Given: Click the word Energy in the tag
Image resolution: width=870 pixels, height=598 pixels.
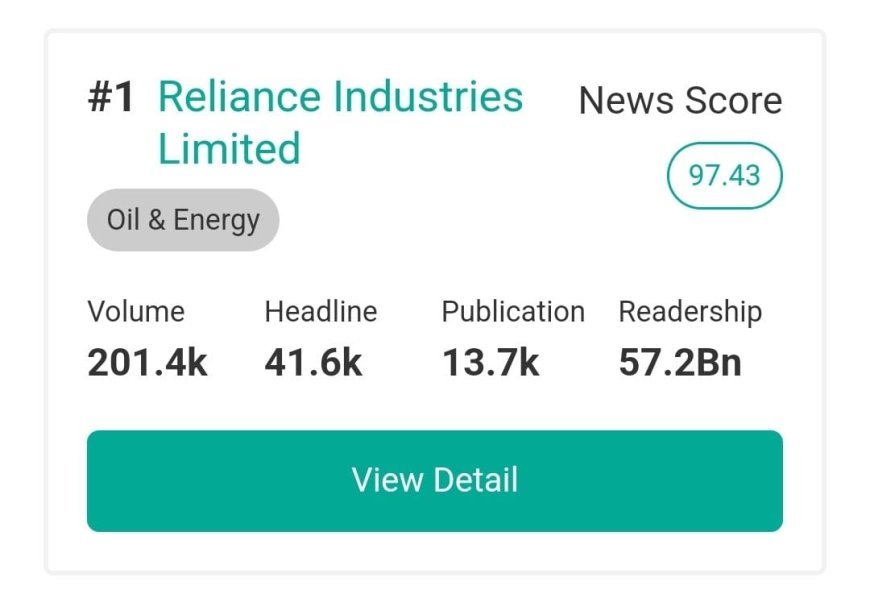Looking at the screenshot, I should coord(216,221).
